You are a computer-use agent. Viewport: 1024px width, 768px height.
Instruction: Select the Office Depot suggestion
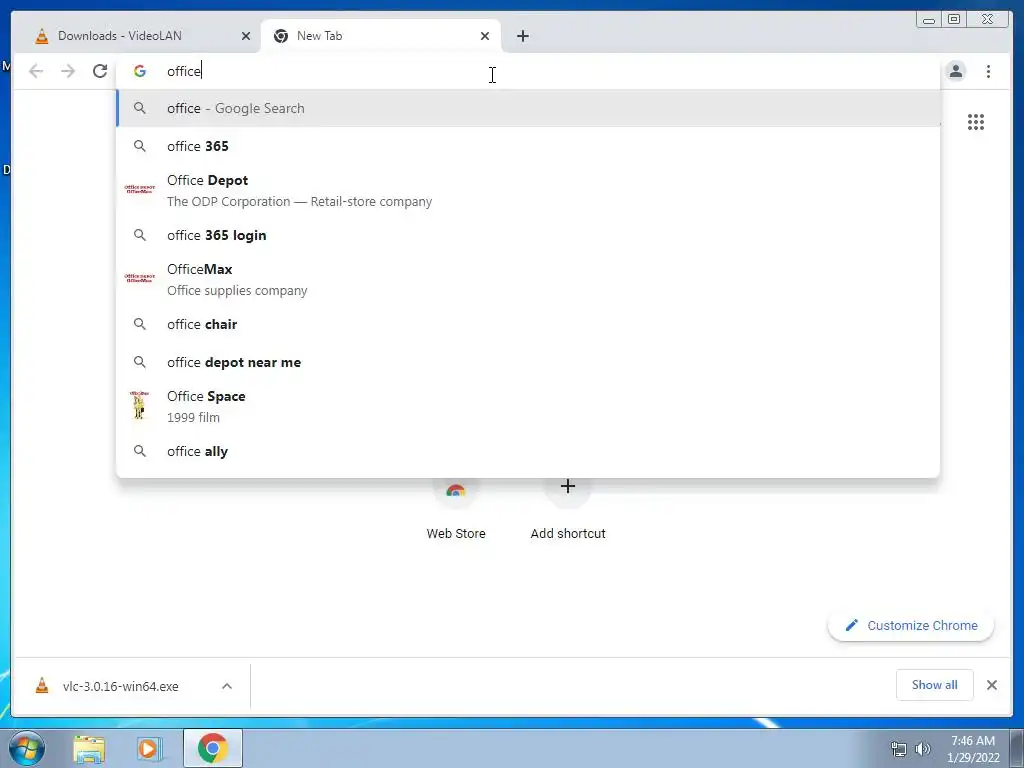click(528, 191)
